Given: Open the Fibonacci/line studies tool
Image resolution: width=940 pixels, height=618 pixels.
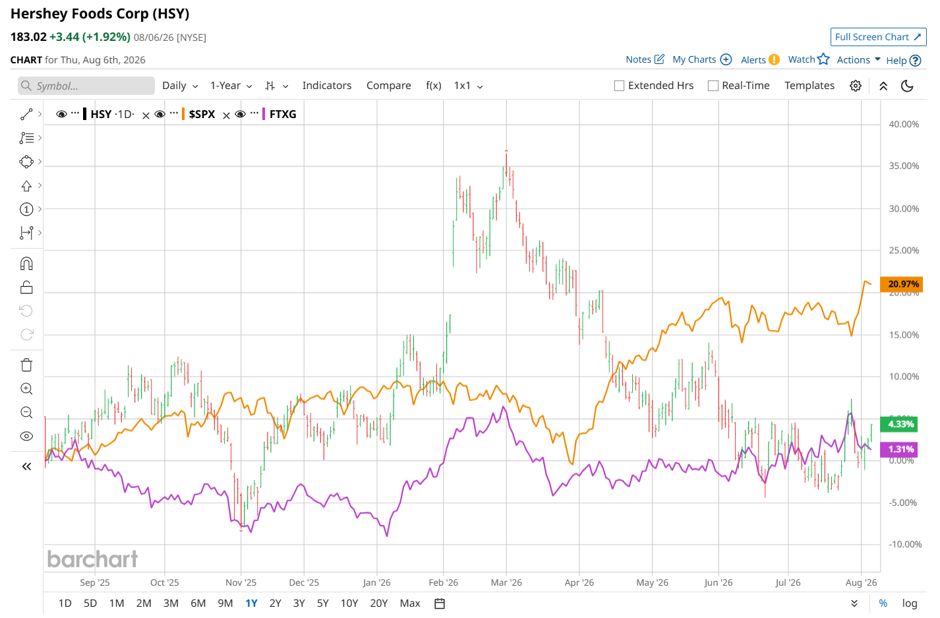Looking at the screenshot, I should tap(26, 138).
